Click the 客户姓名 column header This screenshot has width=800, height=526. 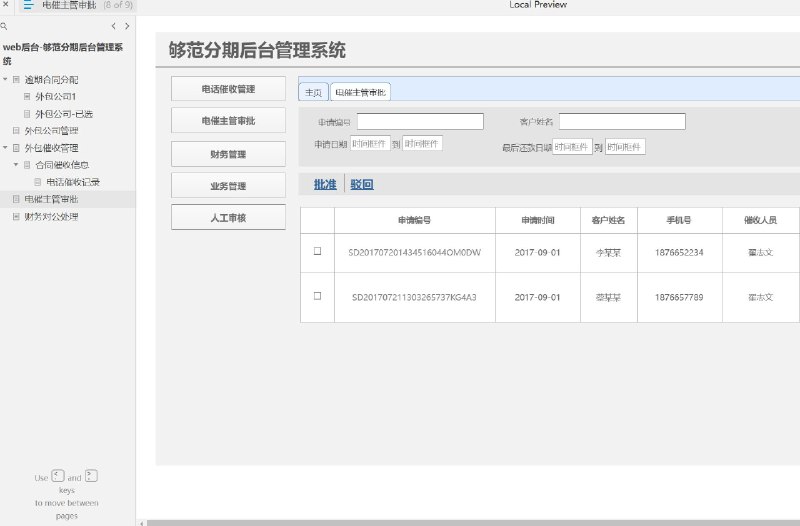click(x=608, y=220)
